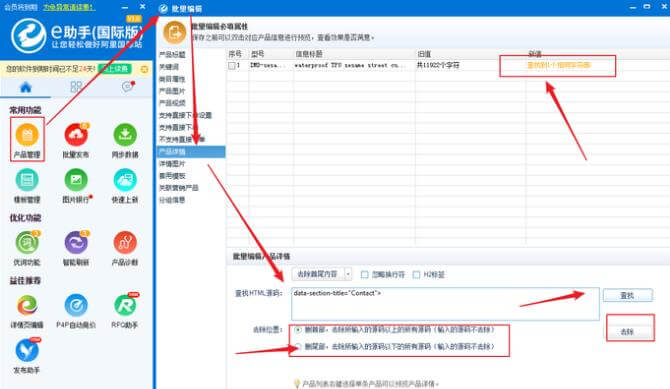The width and height of the screenshot is (670, 389).
Task: Click the 去除 remove button
Action: coord(627,332)
